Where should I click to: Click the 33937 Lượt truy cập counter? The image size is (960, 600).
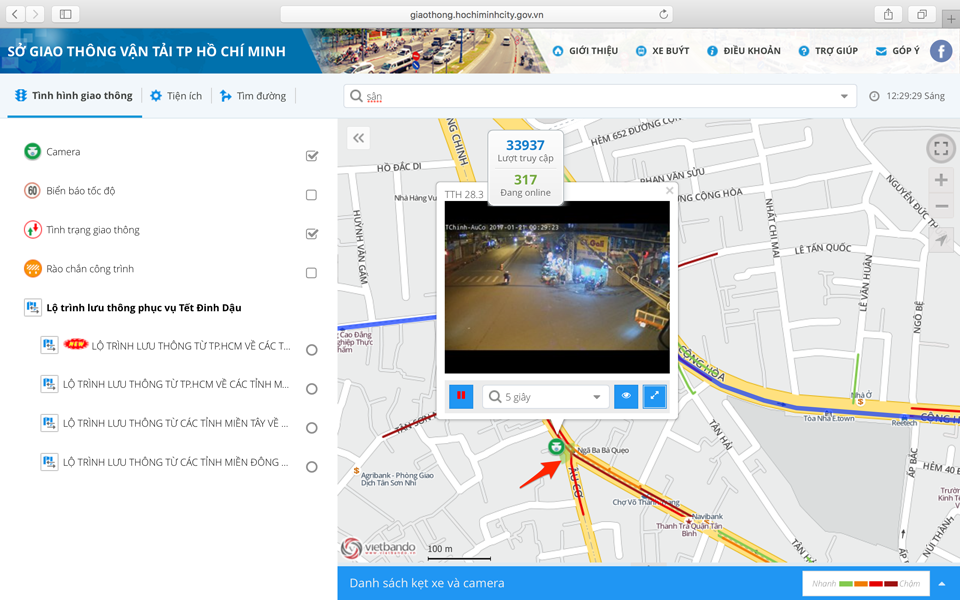point(525,150)
